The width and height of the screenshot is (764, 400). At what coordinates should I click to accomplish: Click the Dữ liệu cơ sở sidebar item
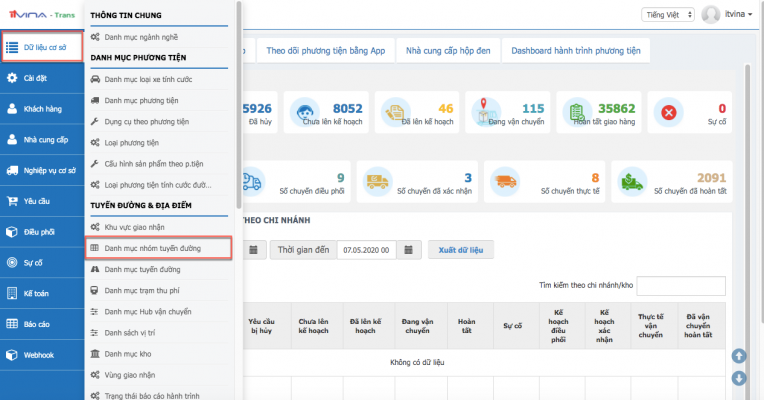(x=42, y=46)
